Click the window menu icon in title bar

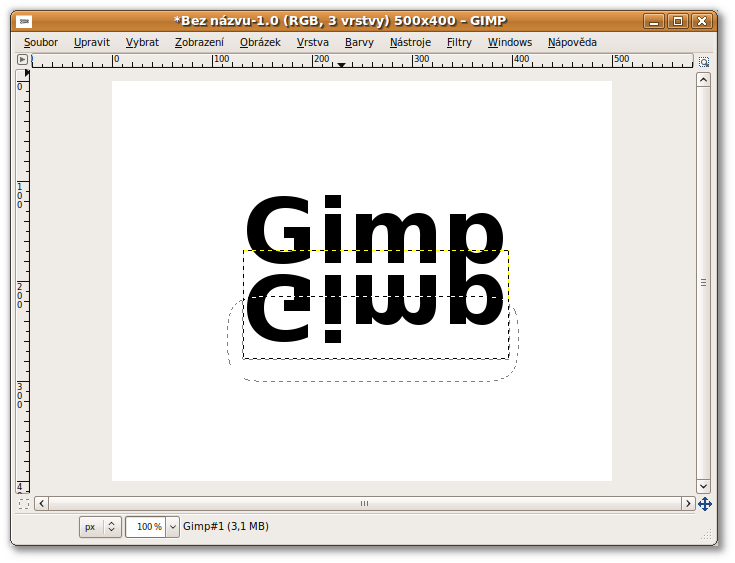[x=24, y=21]
